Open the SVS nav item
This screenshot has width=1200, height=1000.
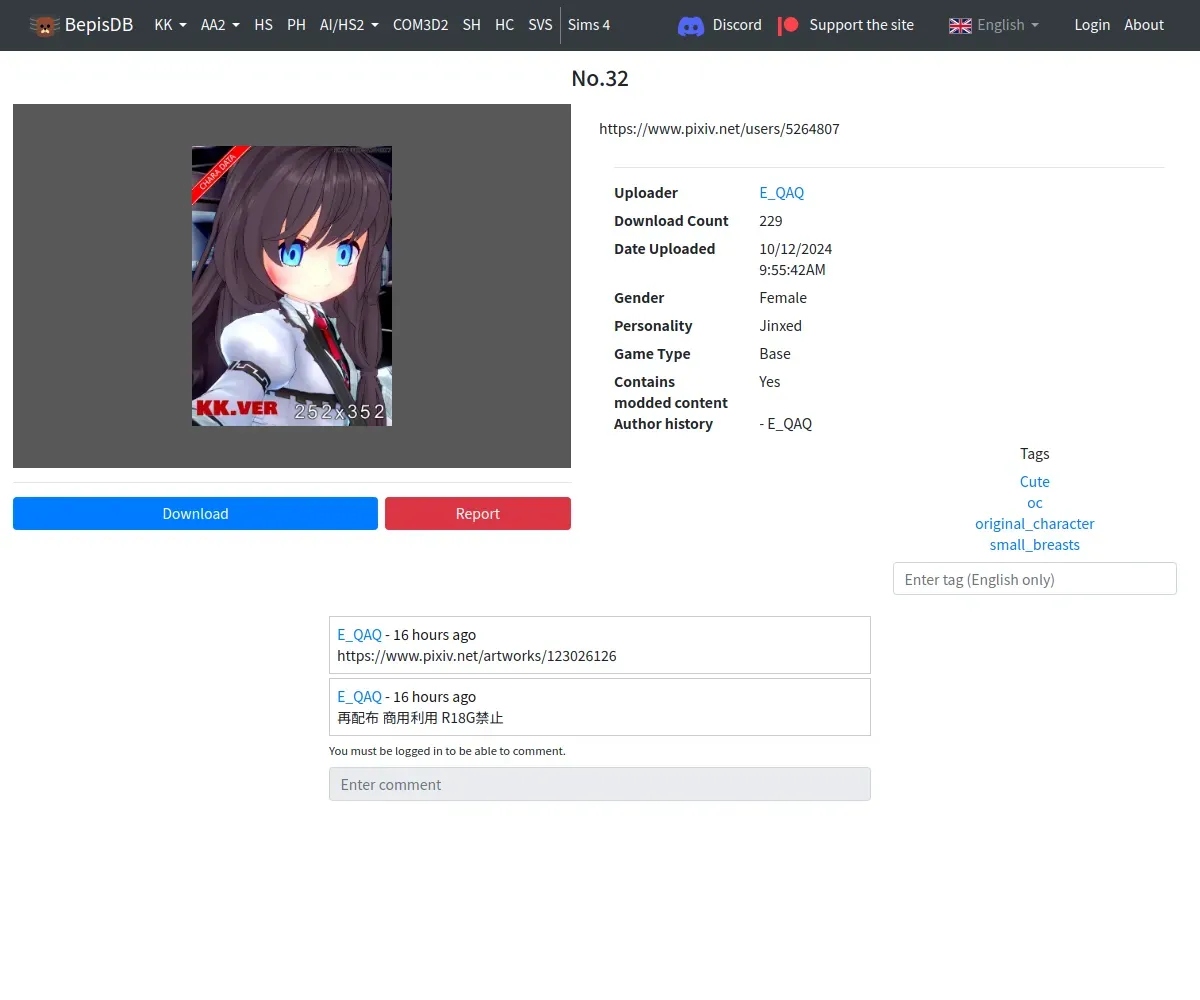click(x=540, y=25)
